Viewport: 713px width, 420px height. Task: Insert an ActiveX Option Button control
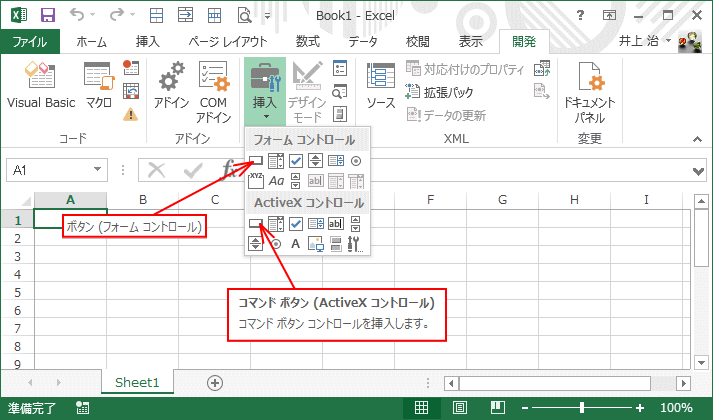(x=276, y=244)
